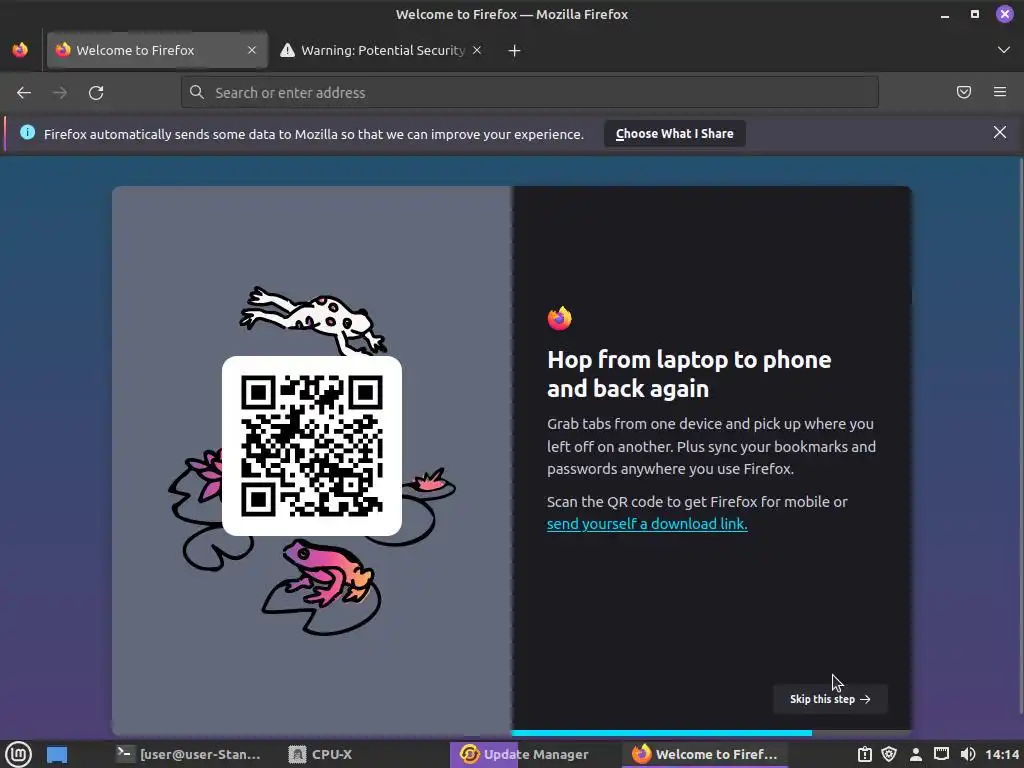This screenshot has height=768, width=1024.
Task: Close the Welcome to Firefox tab
Action: tap(252, 50)
